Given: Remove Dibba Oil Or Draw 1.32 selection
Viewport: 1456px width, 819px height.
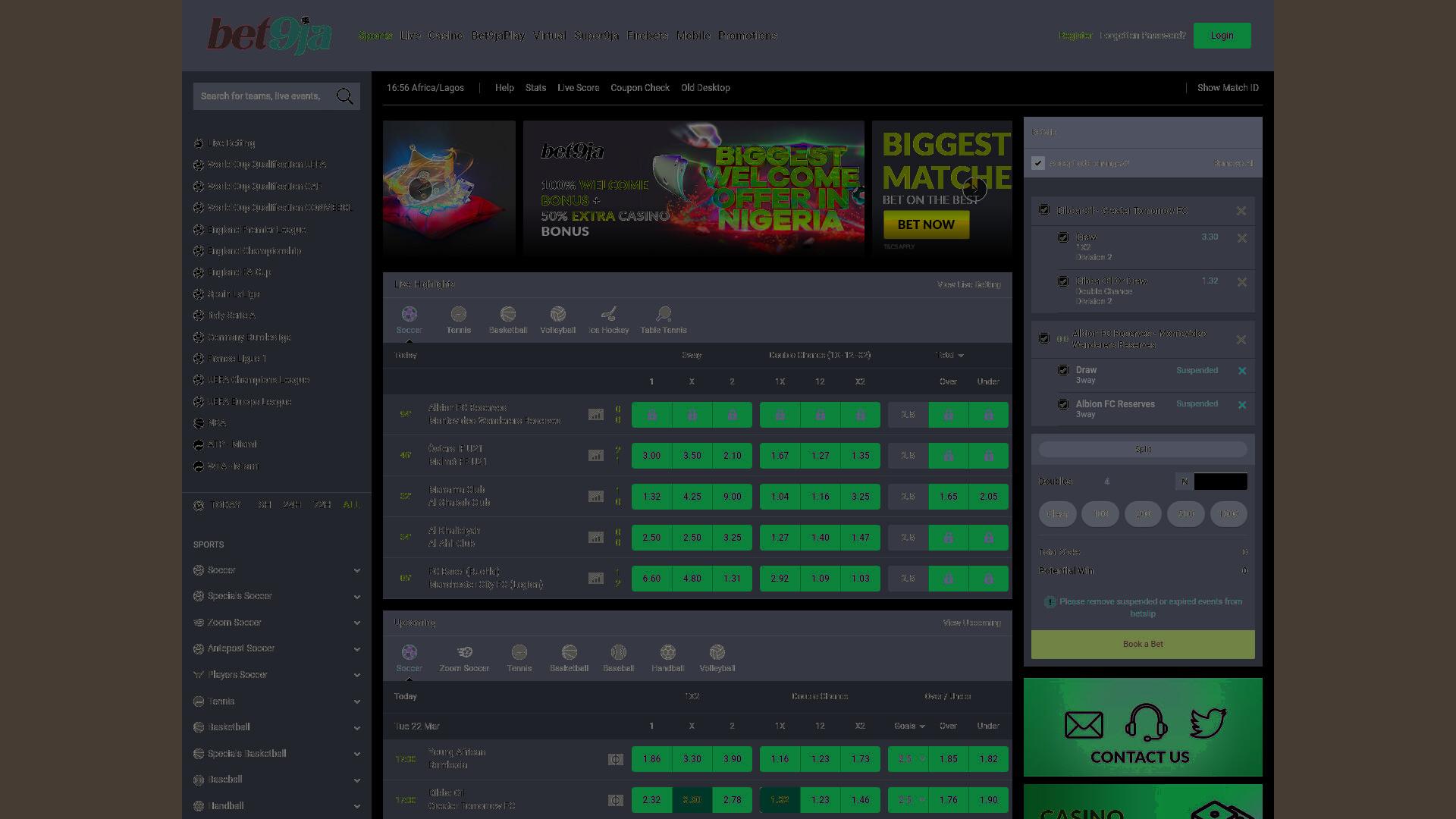Looking at the screenshot, I should [x=1242, y=282].
